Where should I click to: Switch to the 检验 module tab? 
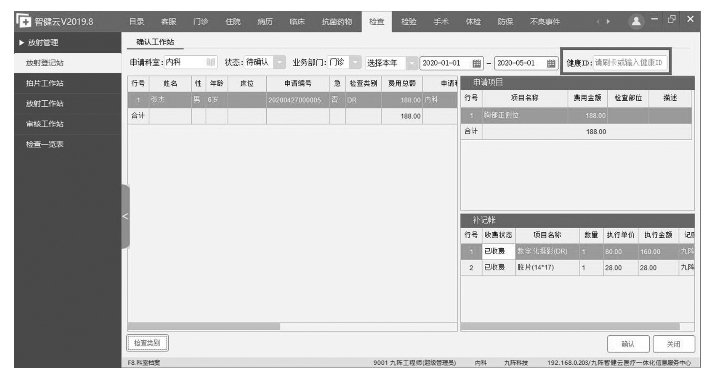pyautogui.click(x=409, y=22)
